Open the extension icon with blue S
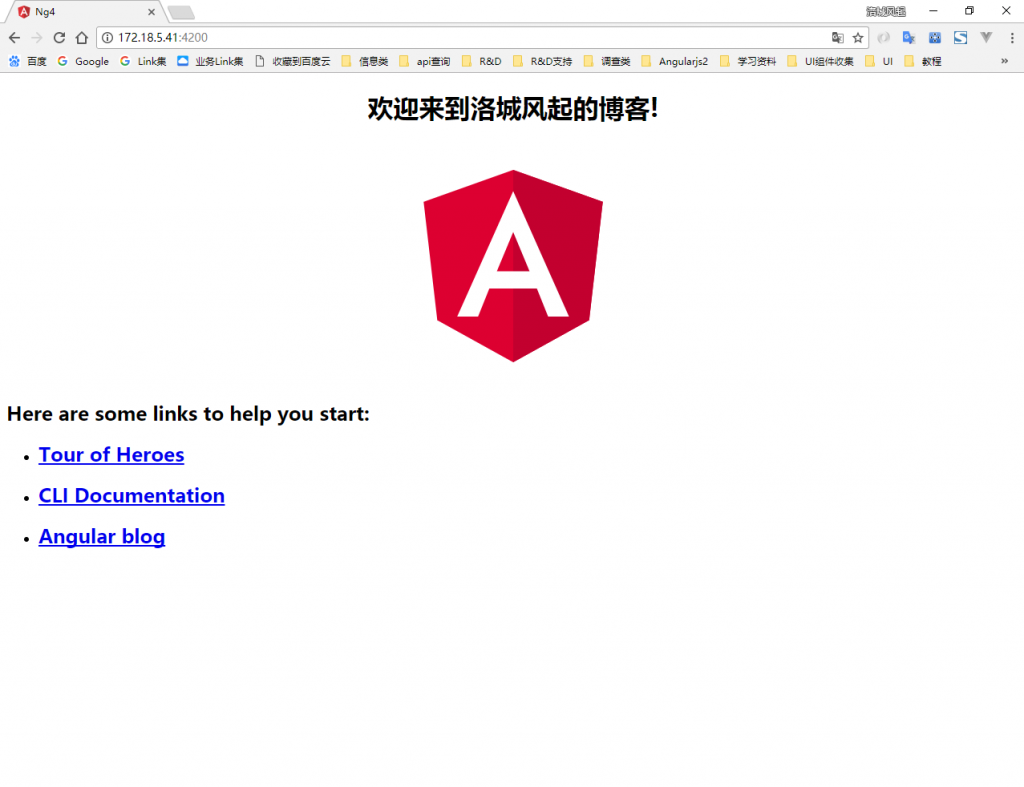 click(961, 38)
